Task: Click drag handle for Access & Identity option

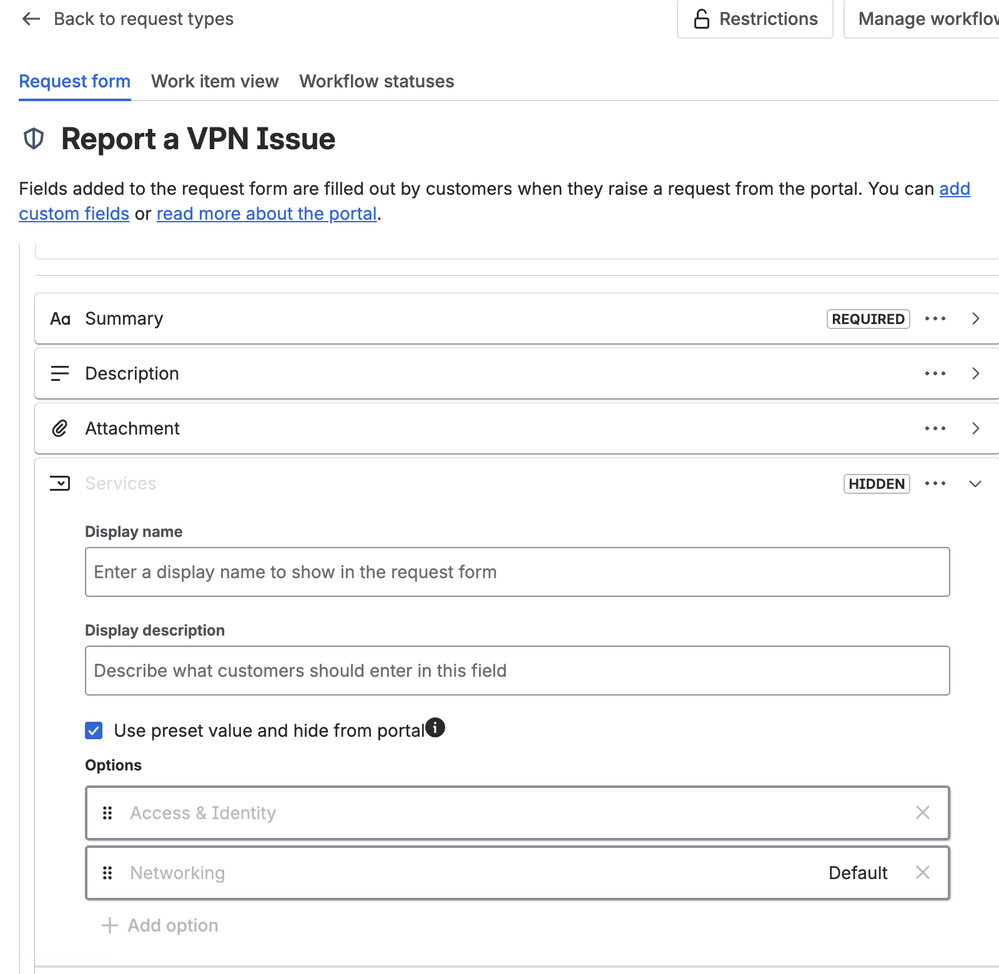Action: pyautogui.click(x=108, y=813)
